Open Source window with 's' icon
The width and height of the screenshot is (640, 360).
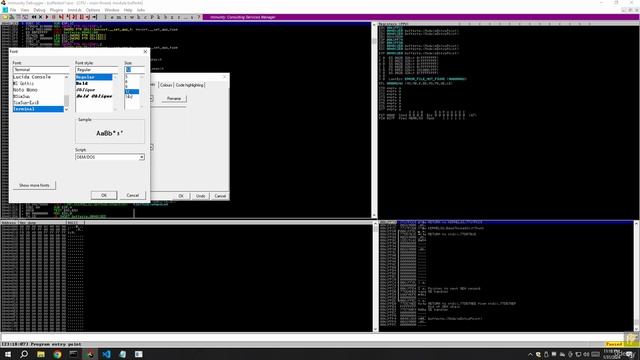point(191,17)
